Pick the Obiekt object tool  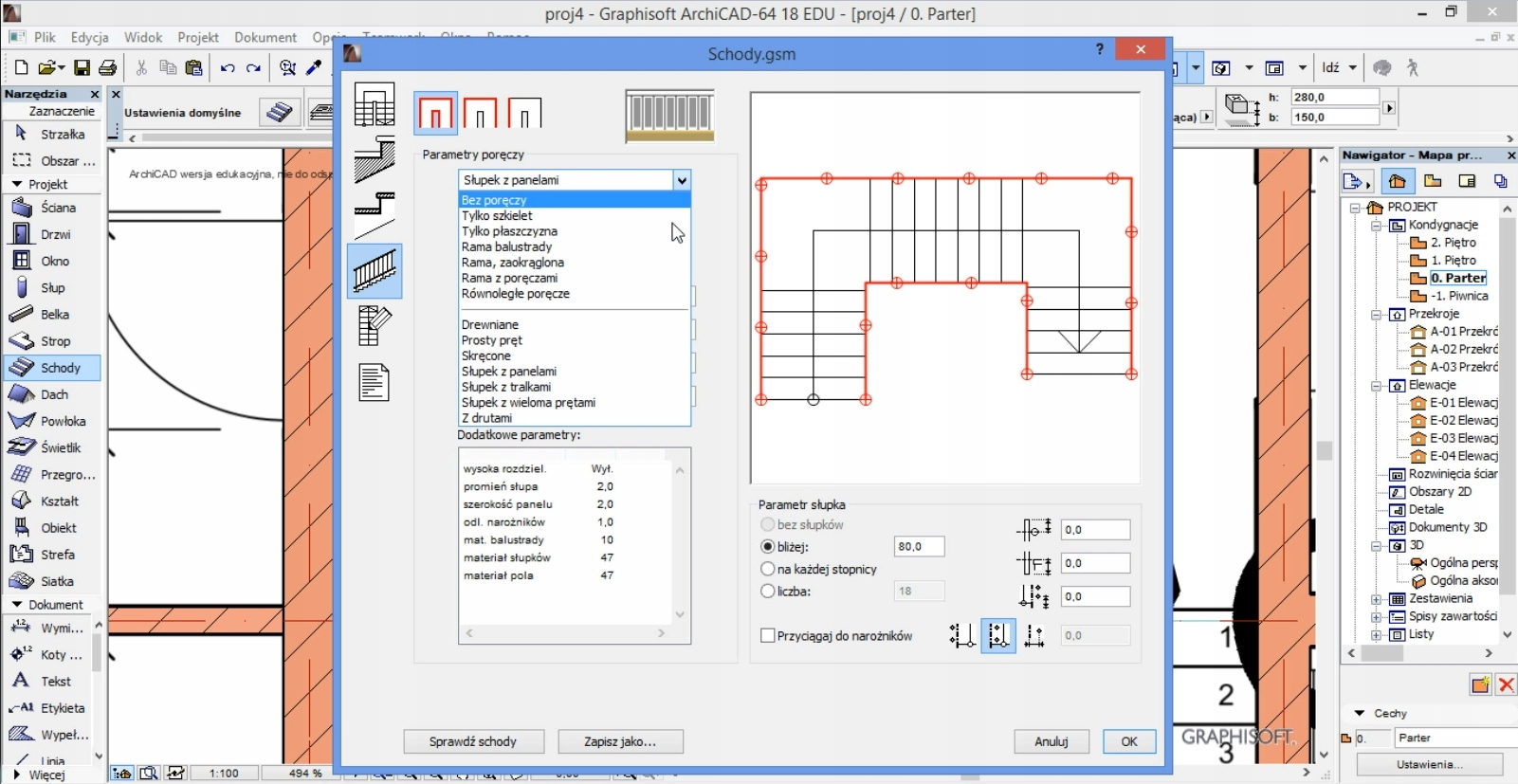(x=52, y=528)
